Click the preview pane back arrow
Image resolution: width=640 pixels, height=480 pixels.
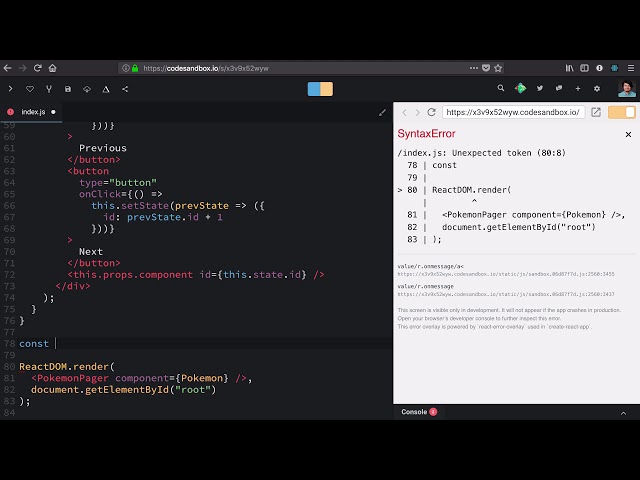click(404, 112)
